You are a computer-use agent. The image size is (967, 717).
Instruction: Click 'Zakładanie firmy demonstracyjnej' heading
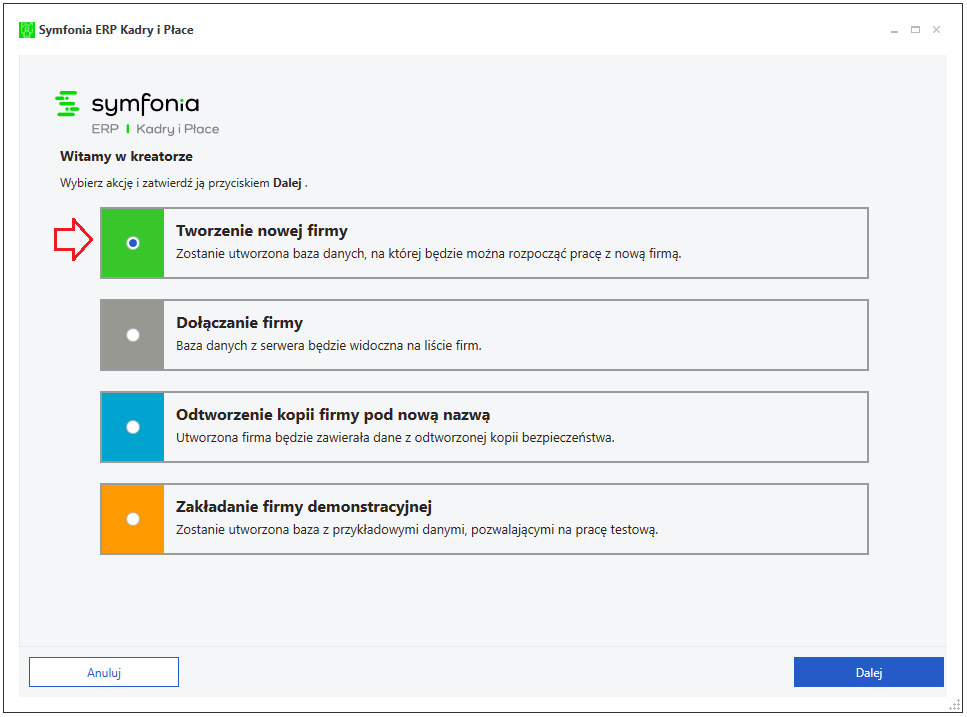303,507
